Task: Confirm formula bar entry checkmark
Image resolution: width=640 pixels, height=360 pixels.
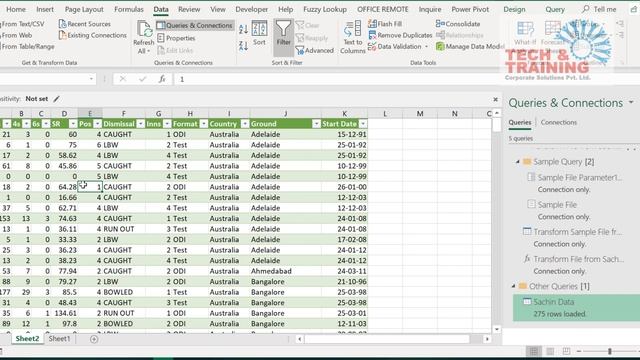Action: pos(142,79)
